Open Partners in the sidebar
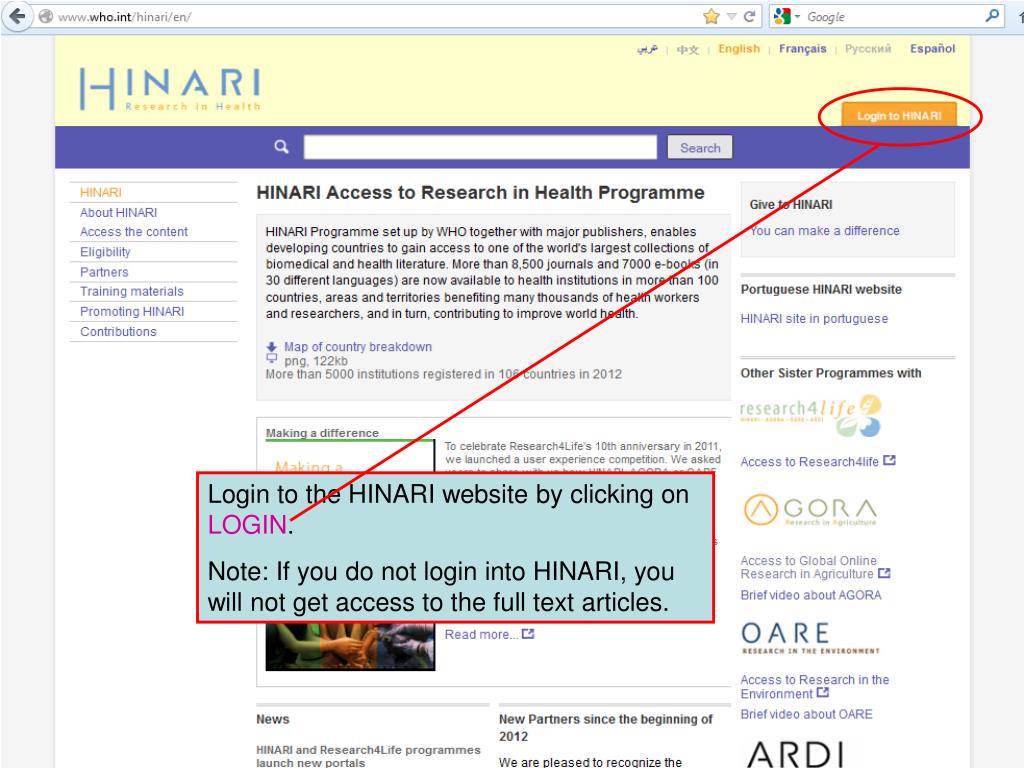The width and height of the screenshot is (1024, 768). 104,272
